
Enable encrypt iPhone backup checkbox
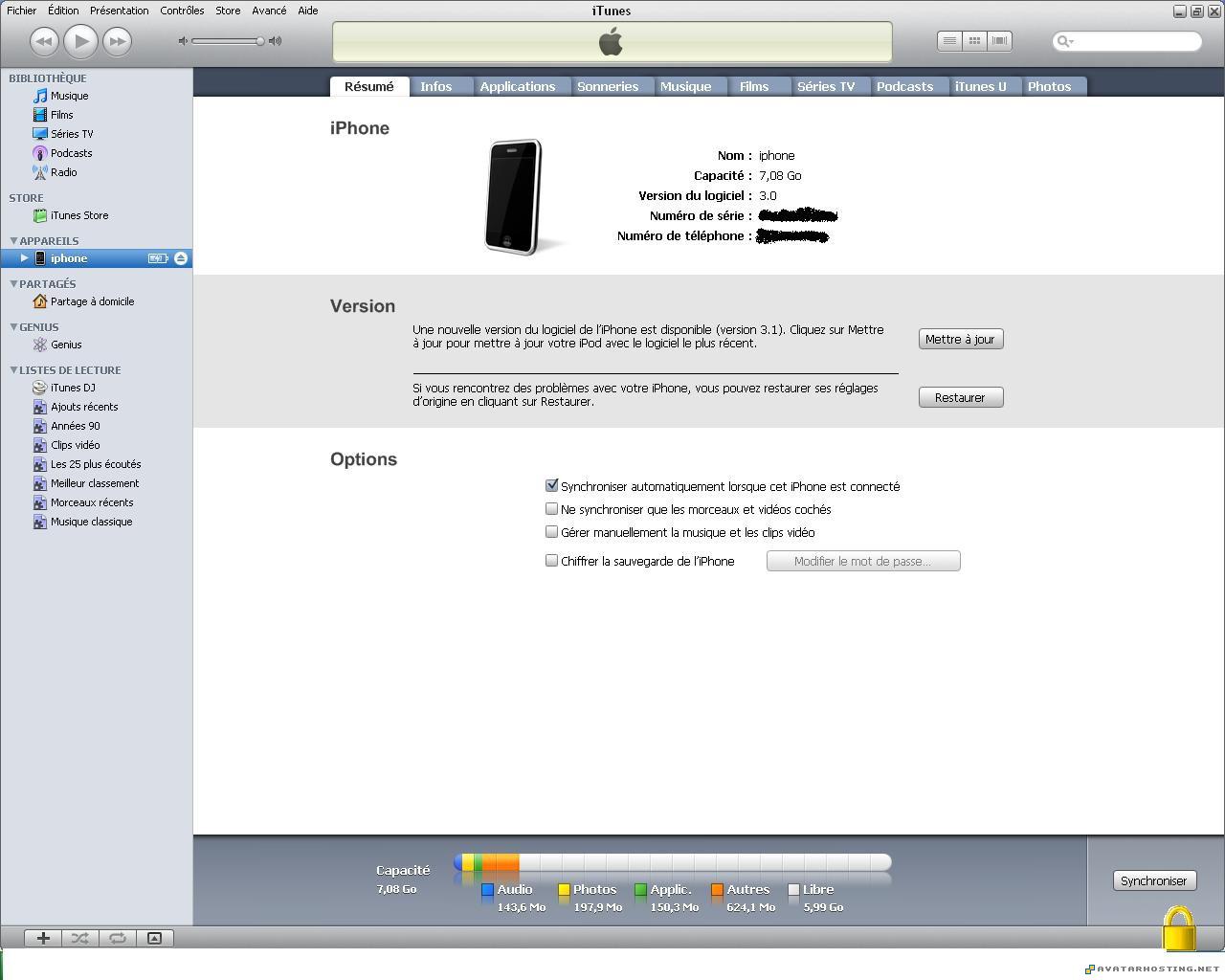(552, 561)
